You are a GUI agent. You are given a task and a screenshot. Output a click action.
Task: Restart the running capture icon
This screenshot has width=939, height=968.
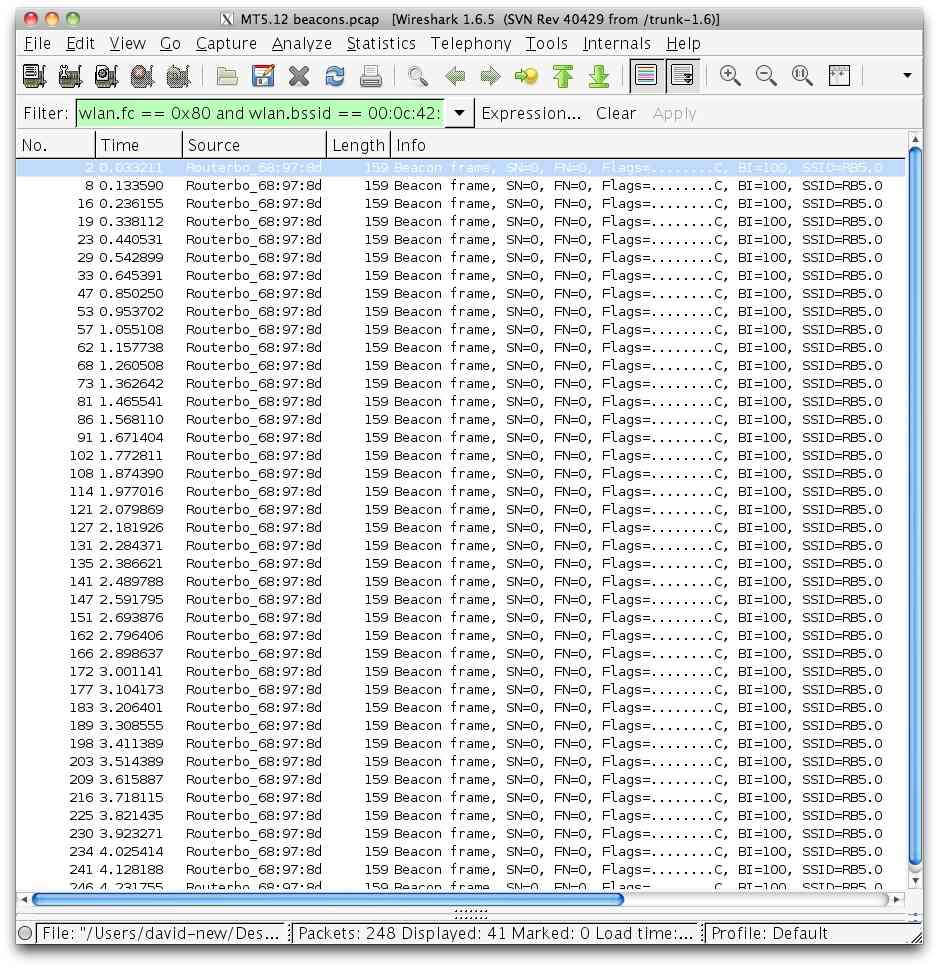(x=178, y=76)
